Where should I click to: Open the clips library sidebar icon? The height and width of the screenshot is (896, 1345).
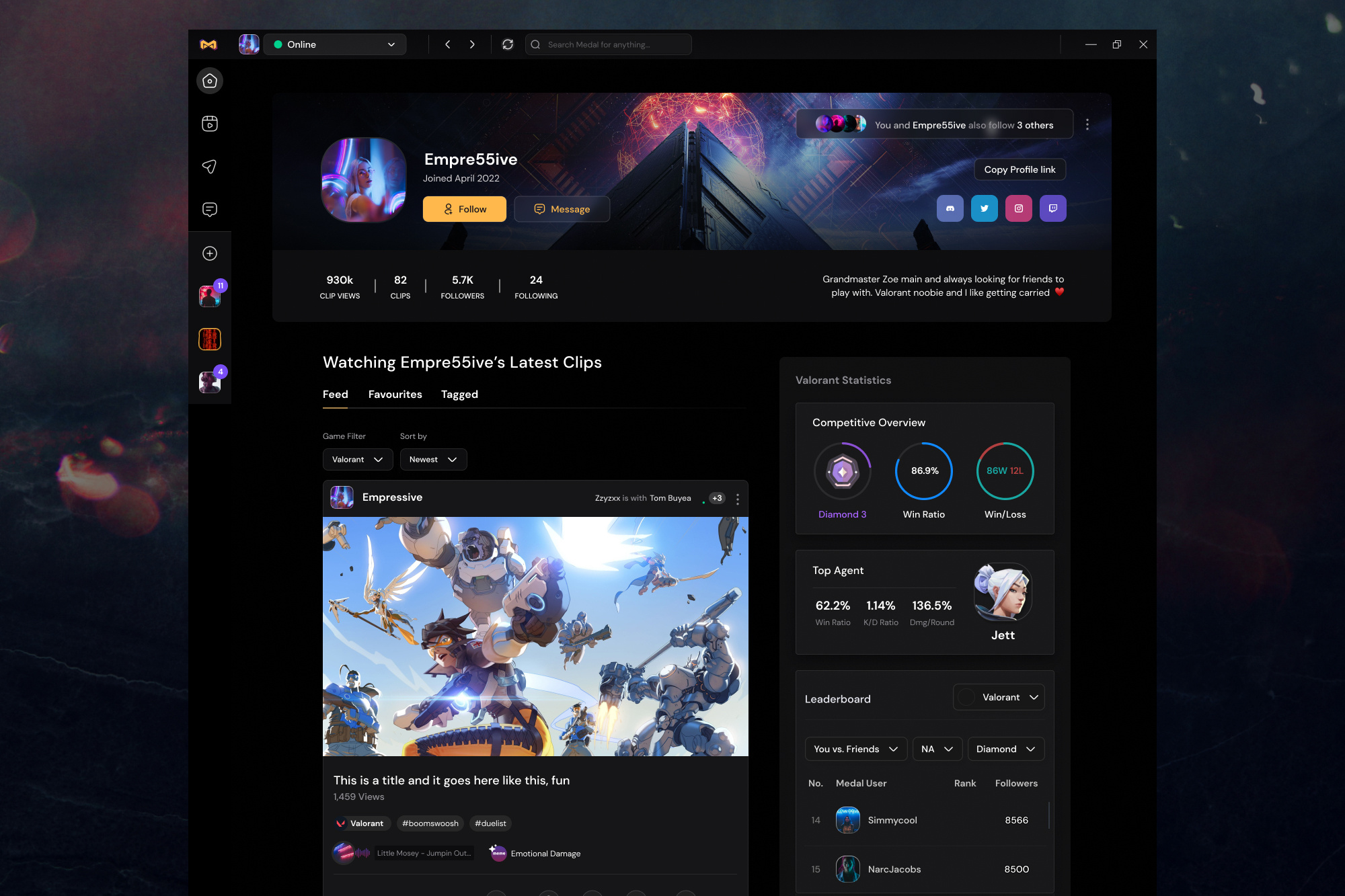(x=210, y=124)
